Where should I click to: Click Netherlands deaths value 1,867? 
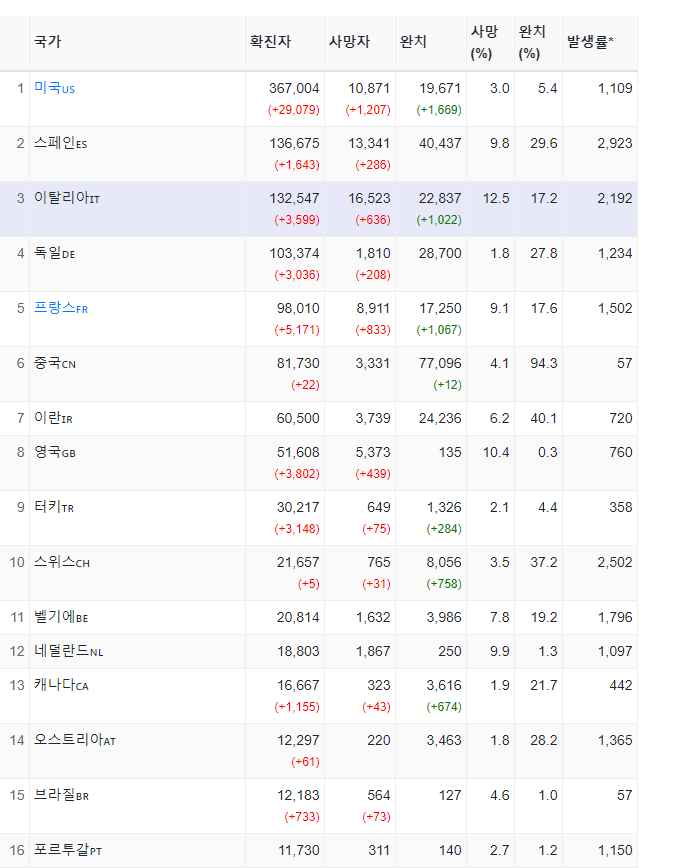373,652
